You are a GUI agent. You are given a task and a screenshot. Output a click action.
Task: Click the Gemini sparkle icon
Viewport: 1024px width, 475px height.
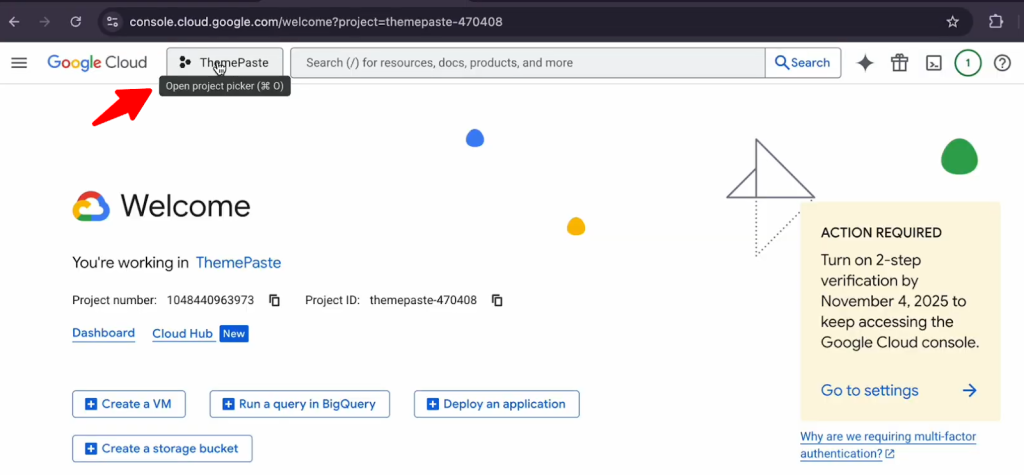tap(865, 63)
